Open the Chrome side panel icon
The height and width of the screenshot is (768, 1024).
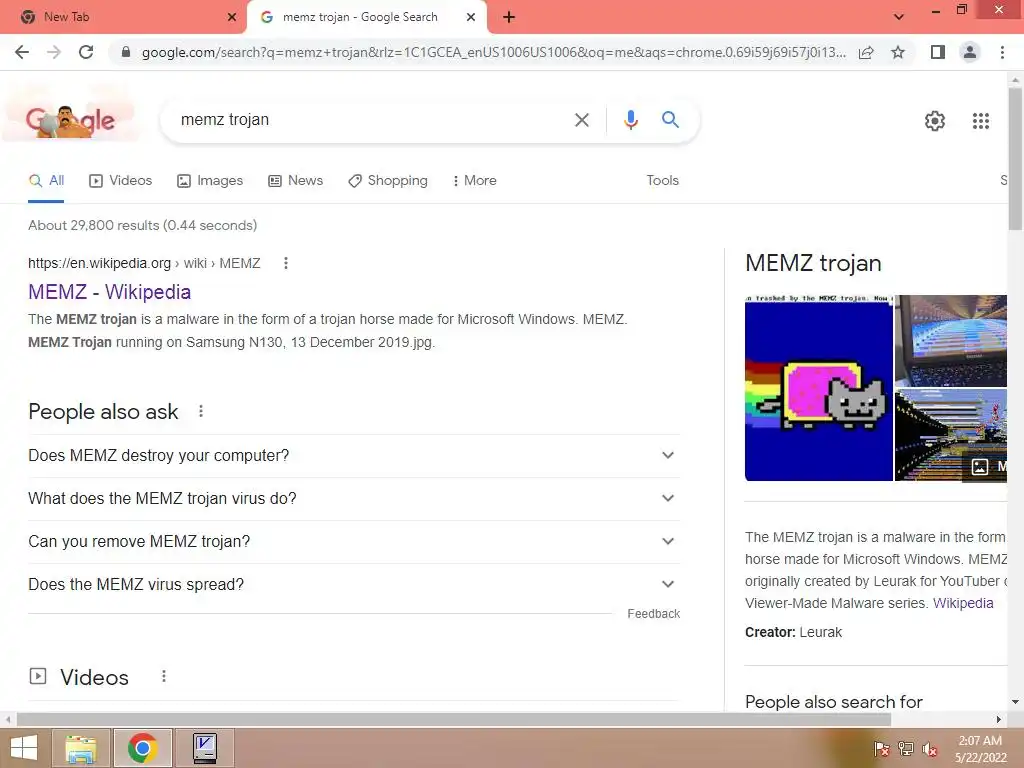pos(938,52)
